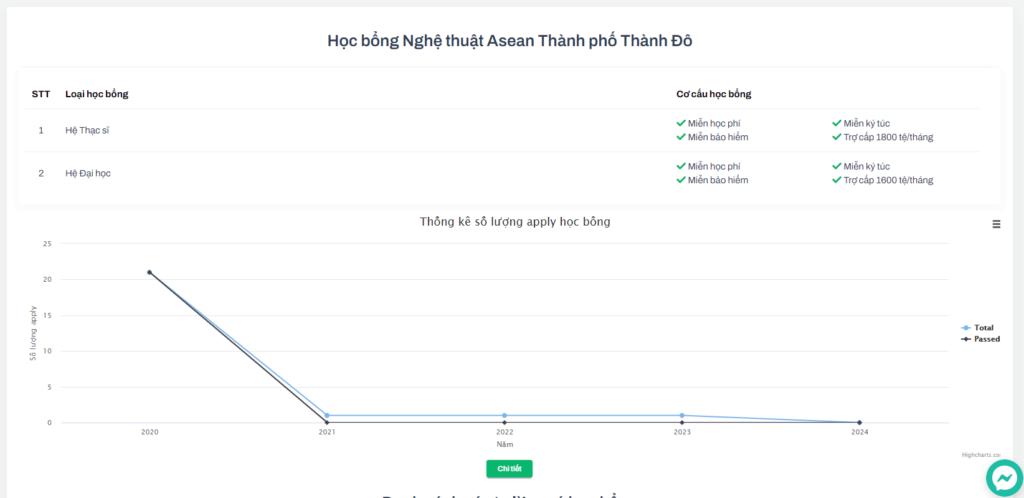Screen dimensions: 1024x498
Task: Click the Loại học bổng column header
Action: coord(97,94)
